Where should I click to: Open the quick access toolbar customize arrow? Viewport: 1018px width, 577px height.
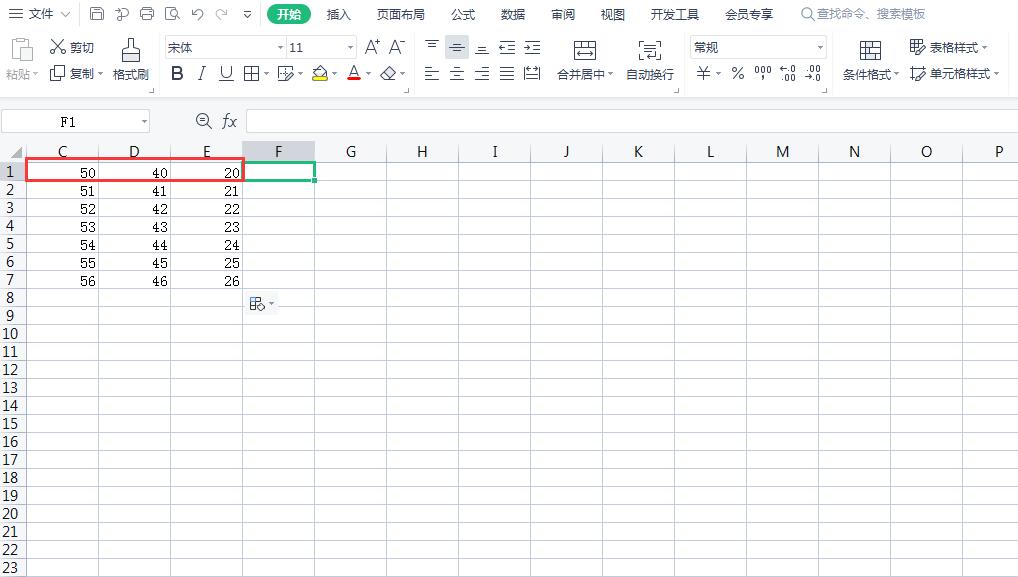pyautogui.click(x=247, y=14)
